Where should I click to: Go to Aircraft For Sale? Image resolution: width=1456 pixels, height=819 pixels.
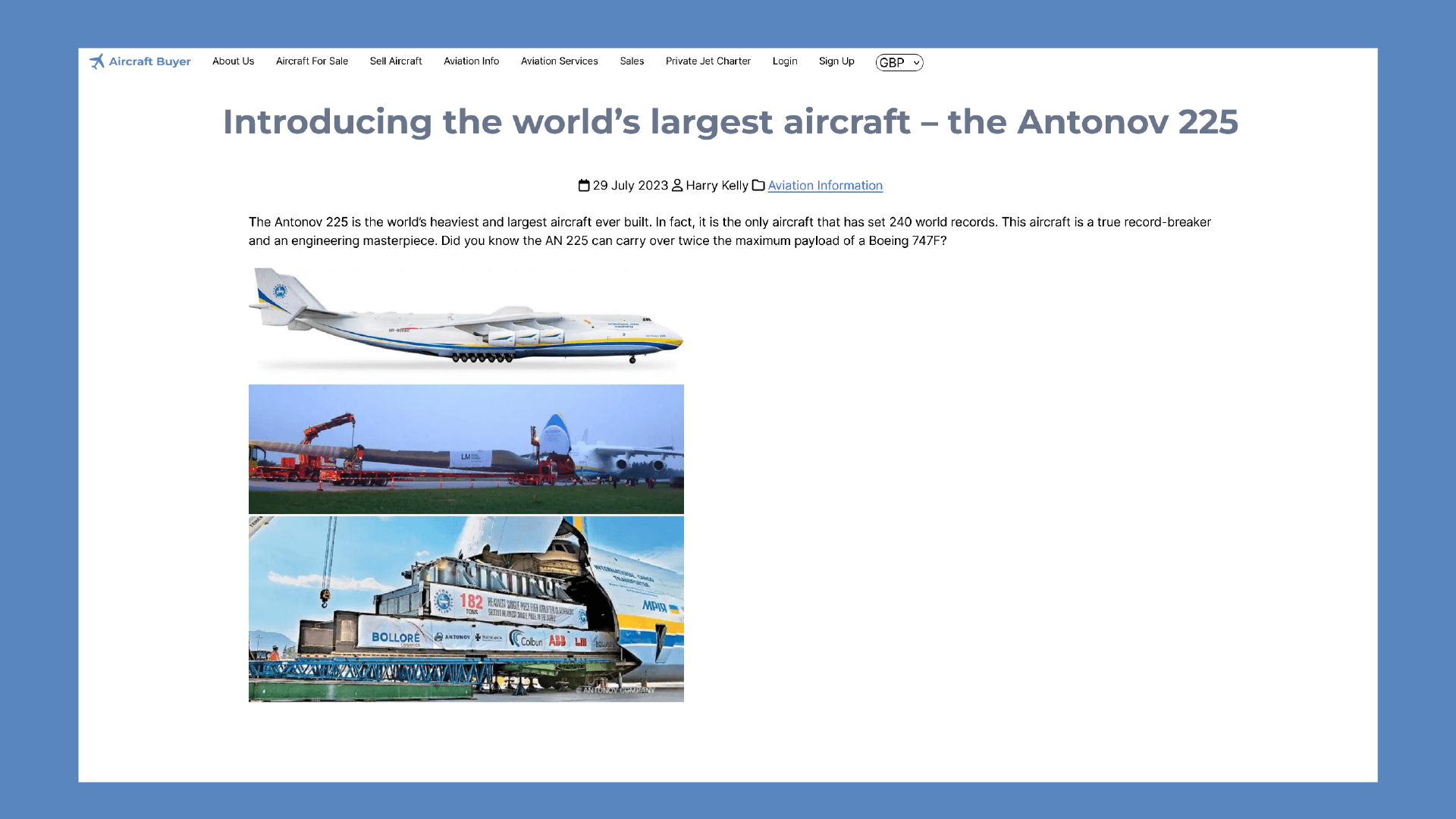[312, 61]
